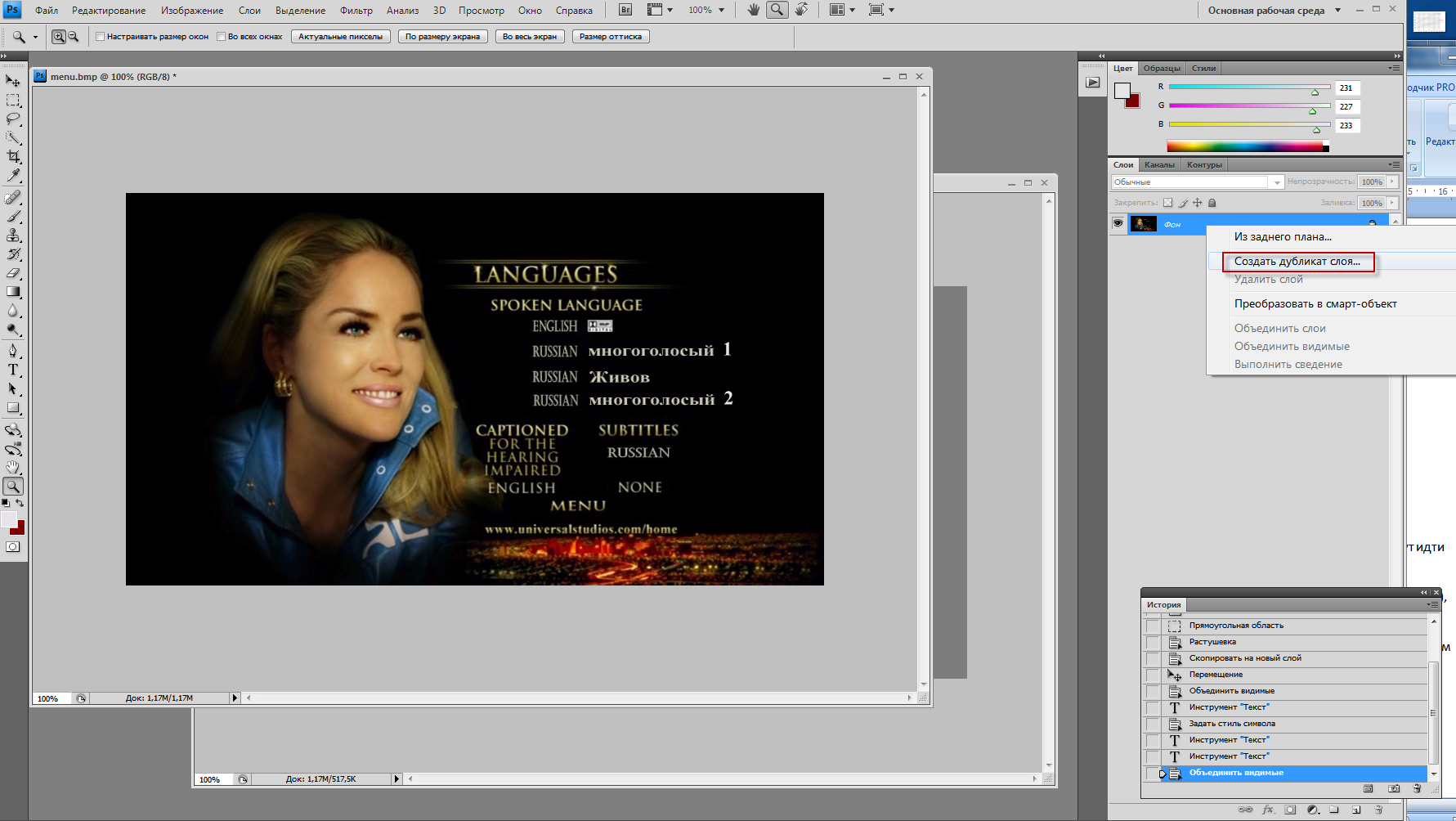Enable the resize windows to fit checkbox

[x=101, y=36]
